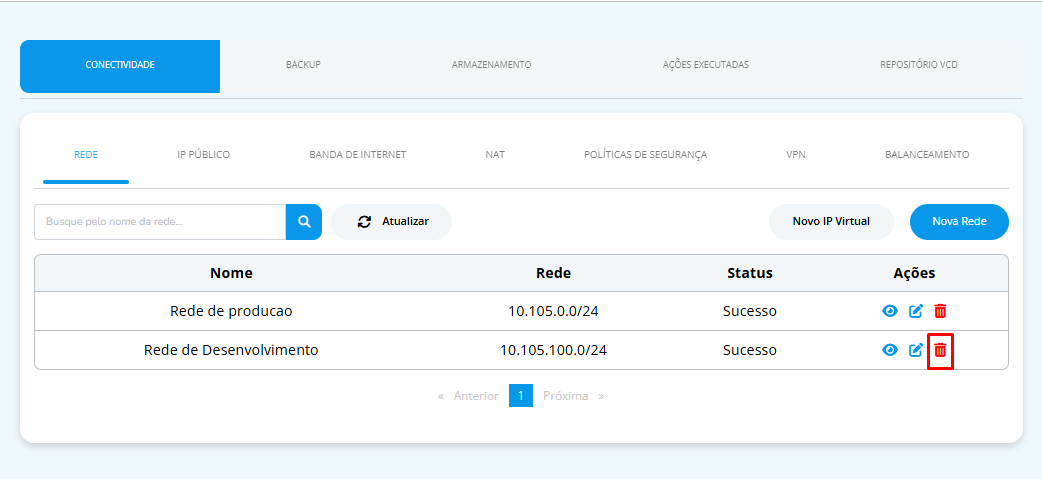Open the Ações Executadas tab
This screenshot has height=479, width=1042.
706,65
